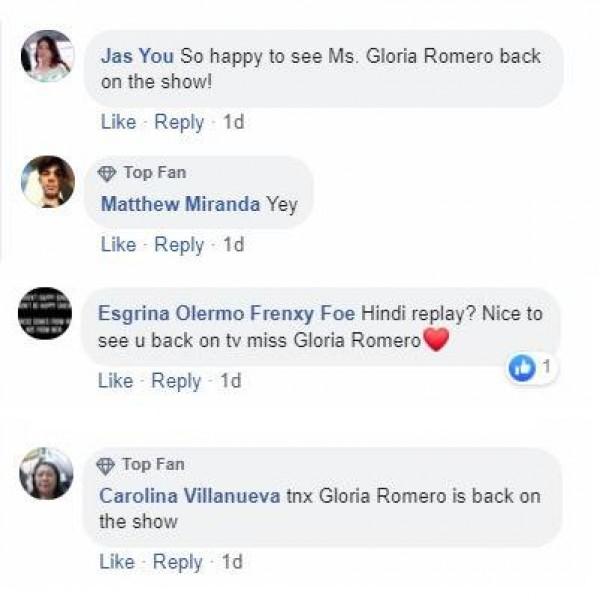Image resolution: width=600 pixels, height=600 pixels.
Task: Click Esgrina Olermo Frenxy Foe's dark avatar
Action: (45, 313)
